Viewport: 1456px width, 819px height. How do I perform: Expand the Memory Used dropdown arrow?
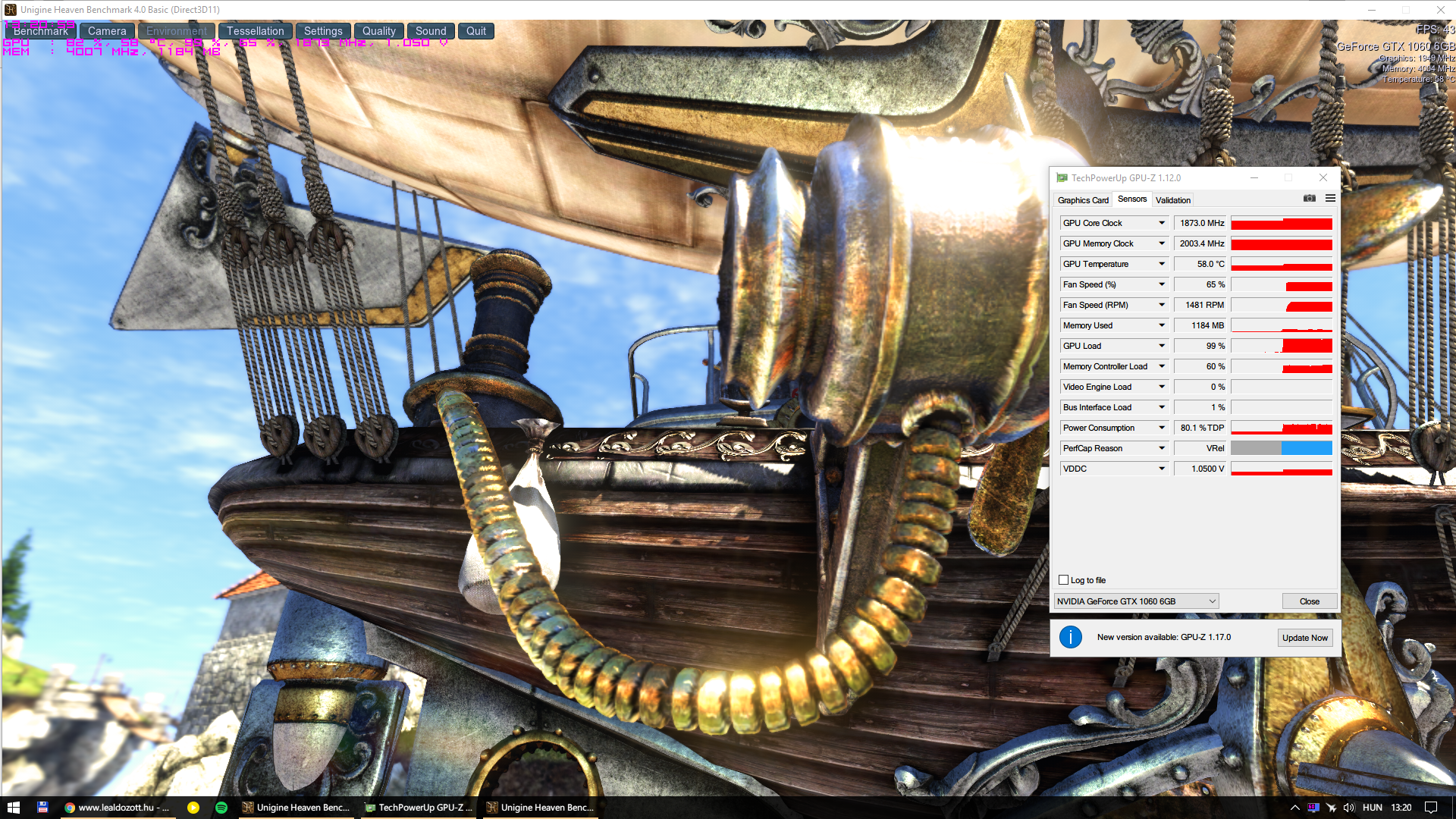click(x=1161, y=325)
